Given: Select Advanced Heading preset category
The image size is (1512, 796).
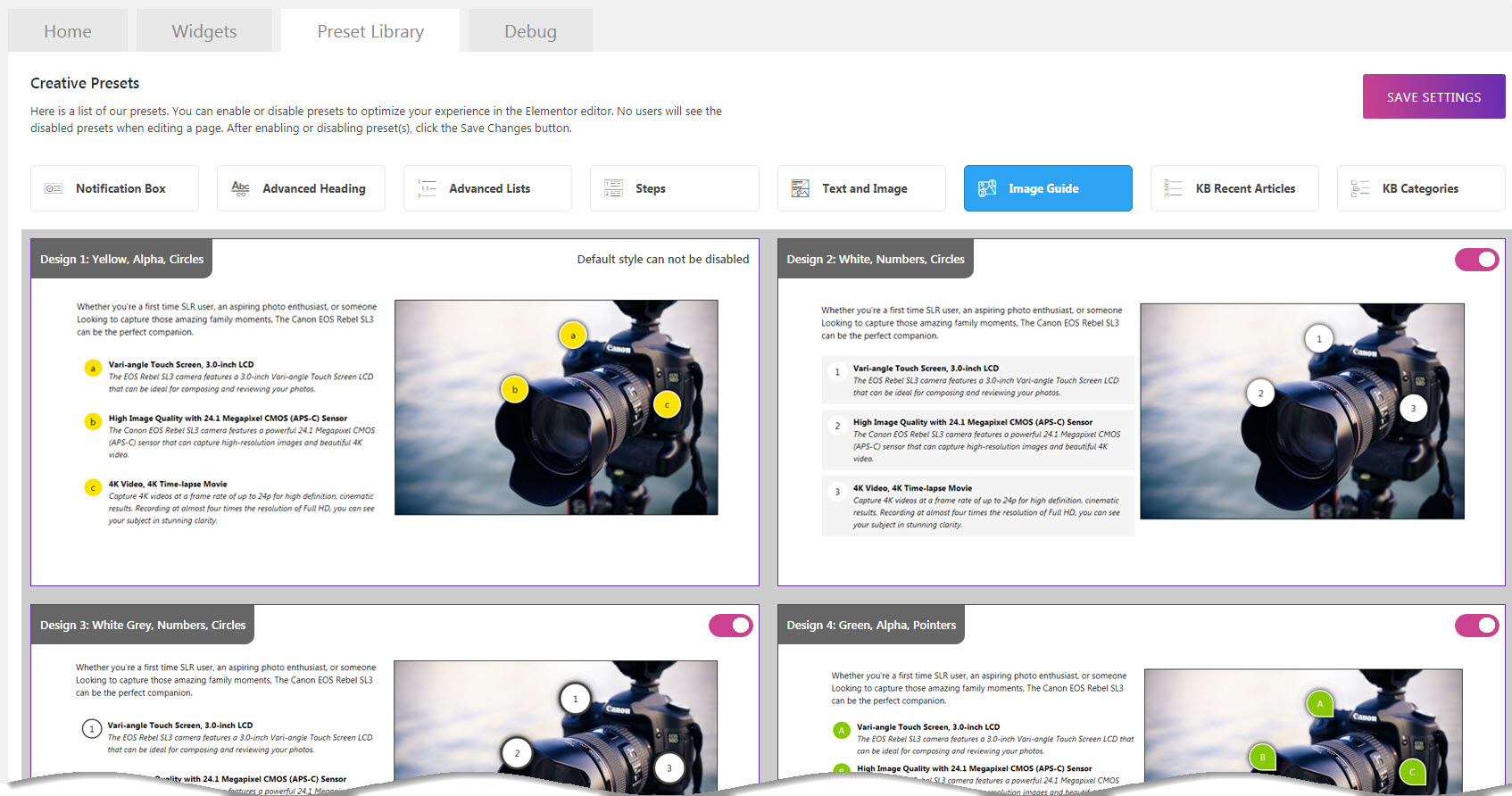Looking at the screenshot, I should click(301, 188).
